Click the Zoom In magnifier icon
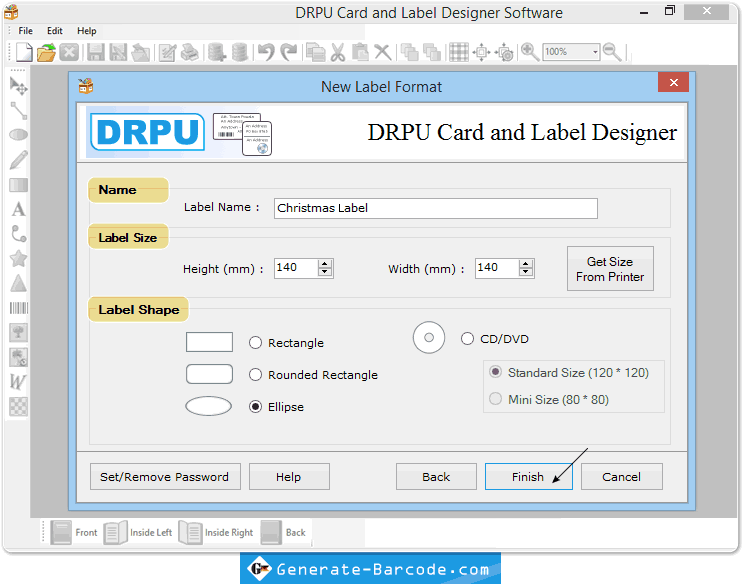744x584 pixels. (530, 52)
